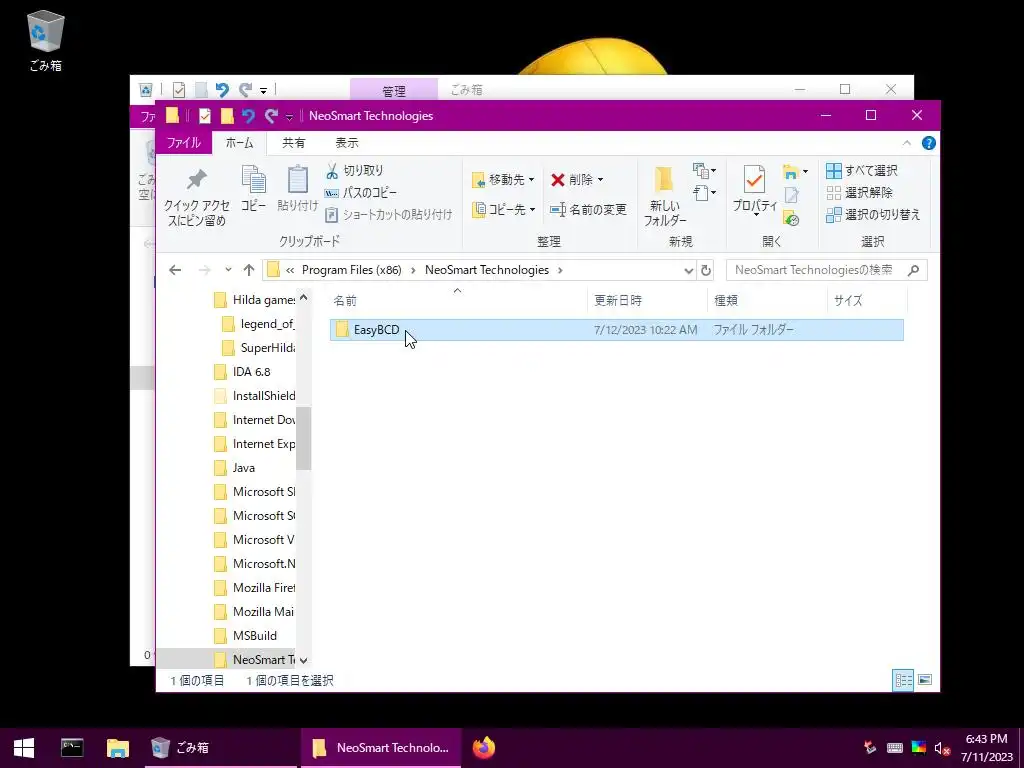This screenshot has height=768, width=1024.
Task: Click the Properties checkmark in the title bar
Action: coord(204,116)
